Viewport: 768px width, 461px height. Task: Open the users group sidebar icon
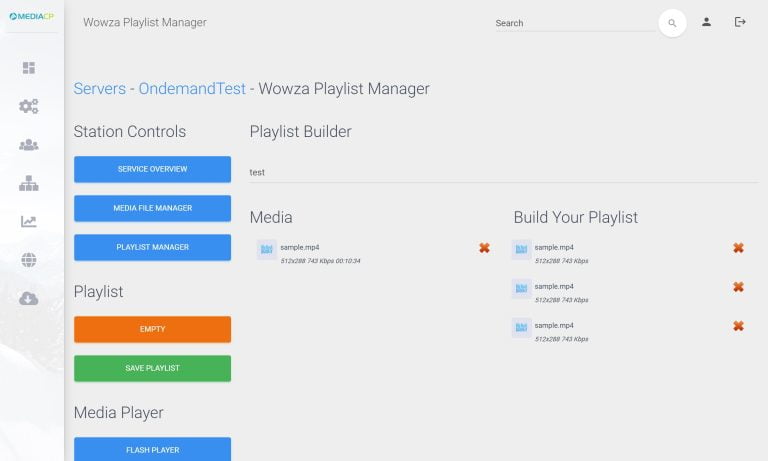pos(29,145)
